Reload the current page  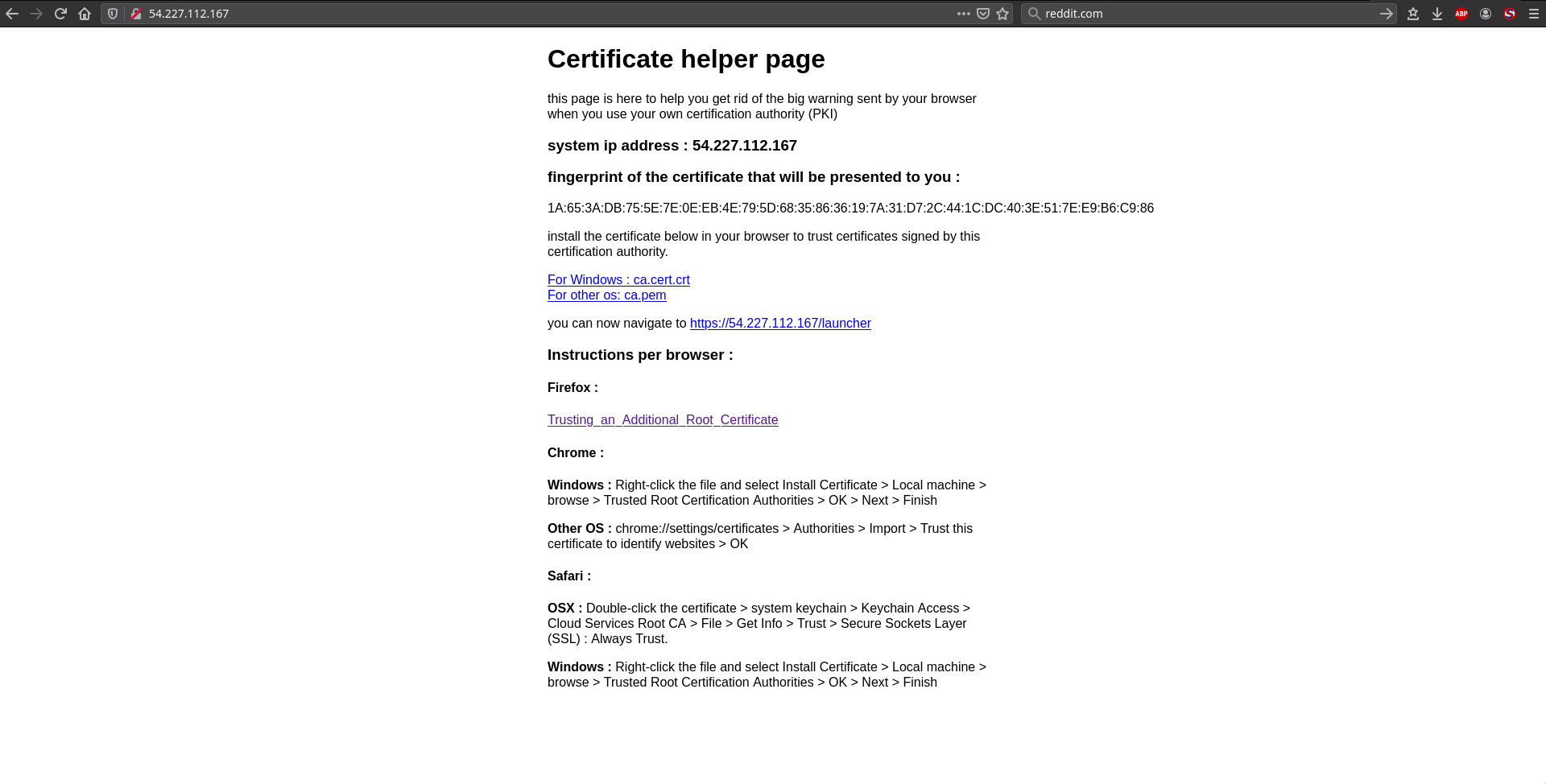click(x=60, y=14)
